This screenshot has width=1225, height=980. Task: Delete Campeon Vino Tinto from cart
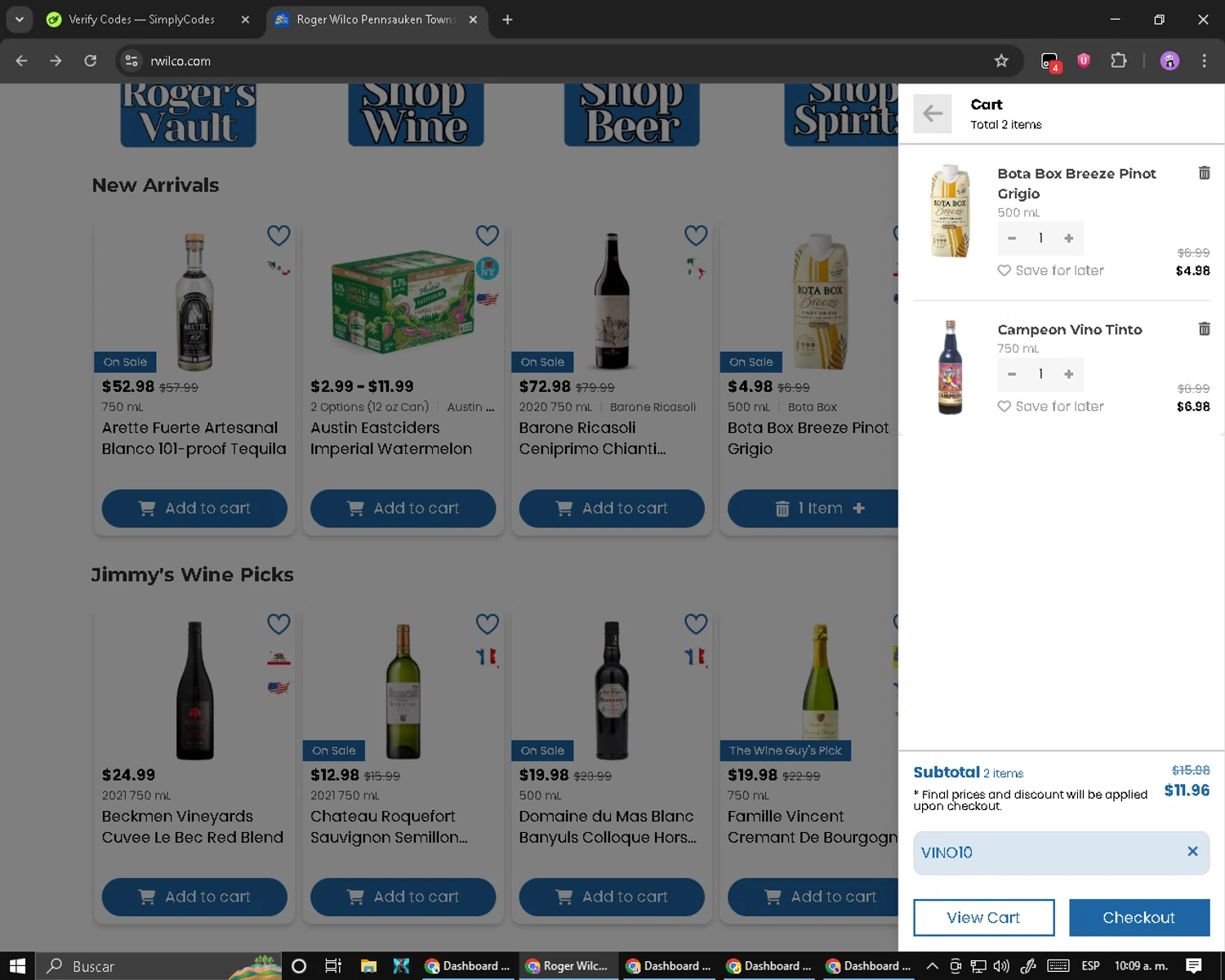[x=1204, y=328]
